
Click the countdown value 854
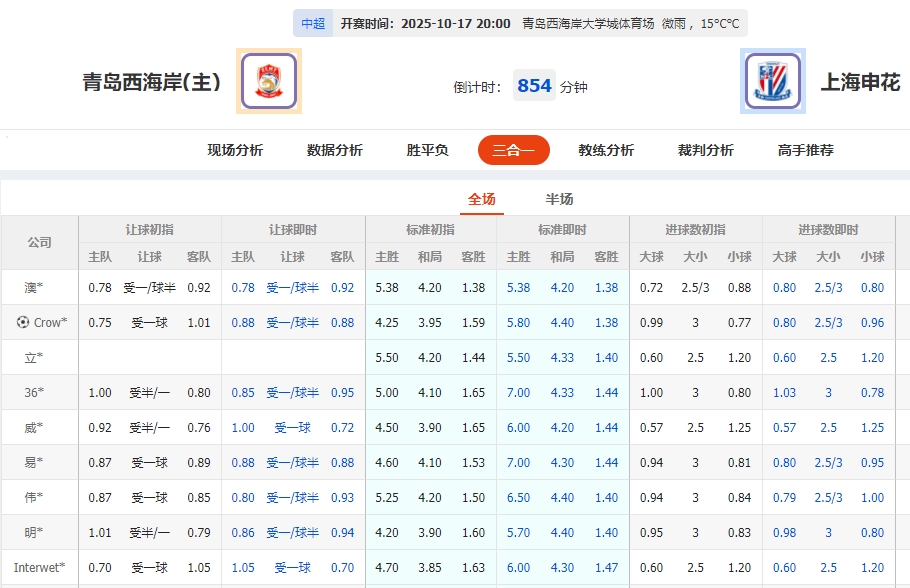click(535, 85)
